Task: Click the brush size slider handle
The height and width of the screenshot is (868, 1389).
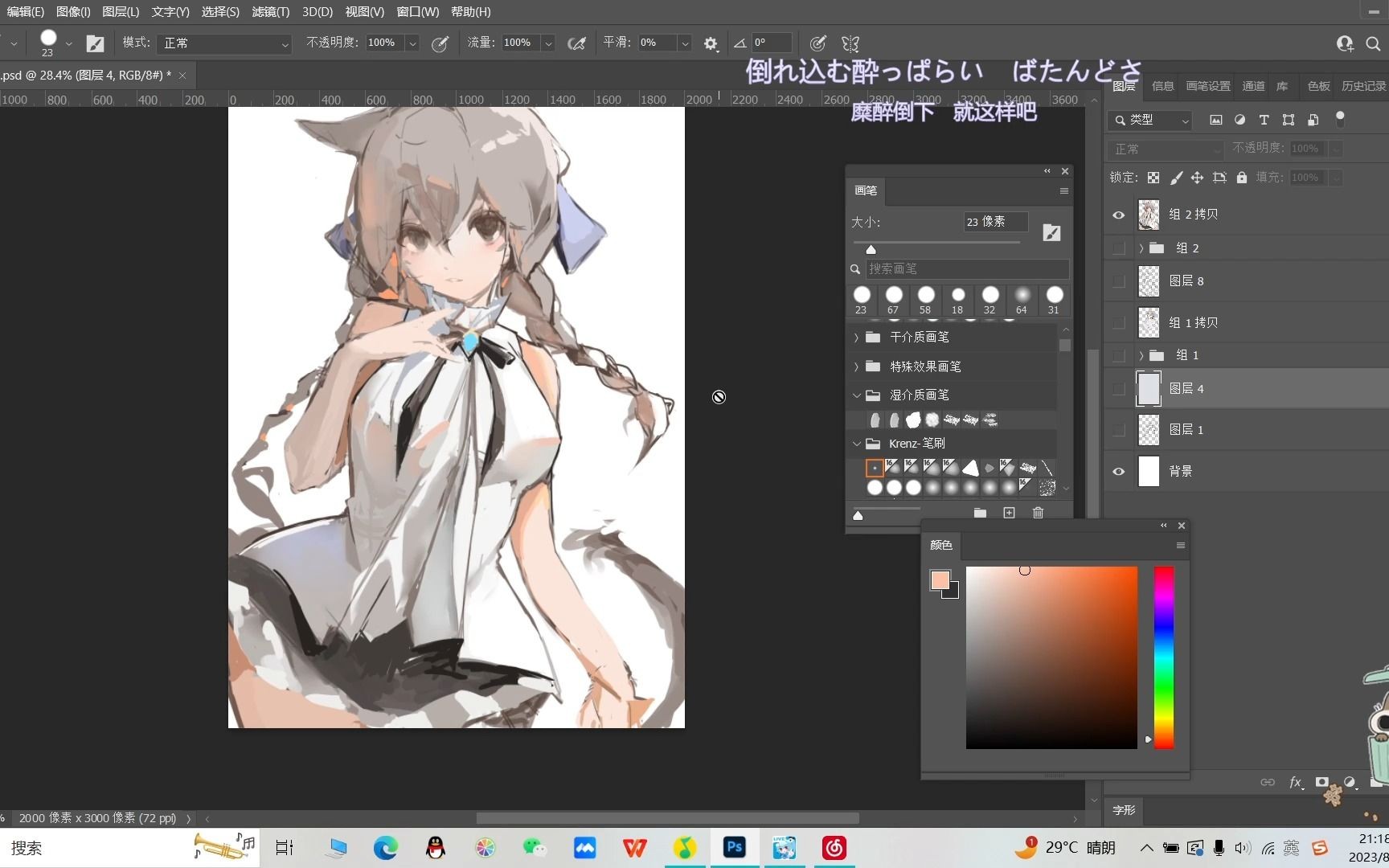Action: tap(871, 250)
